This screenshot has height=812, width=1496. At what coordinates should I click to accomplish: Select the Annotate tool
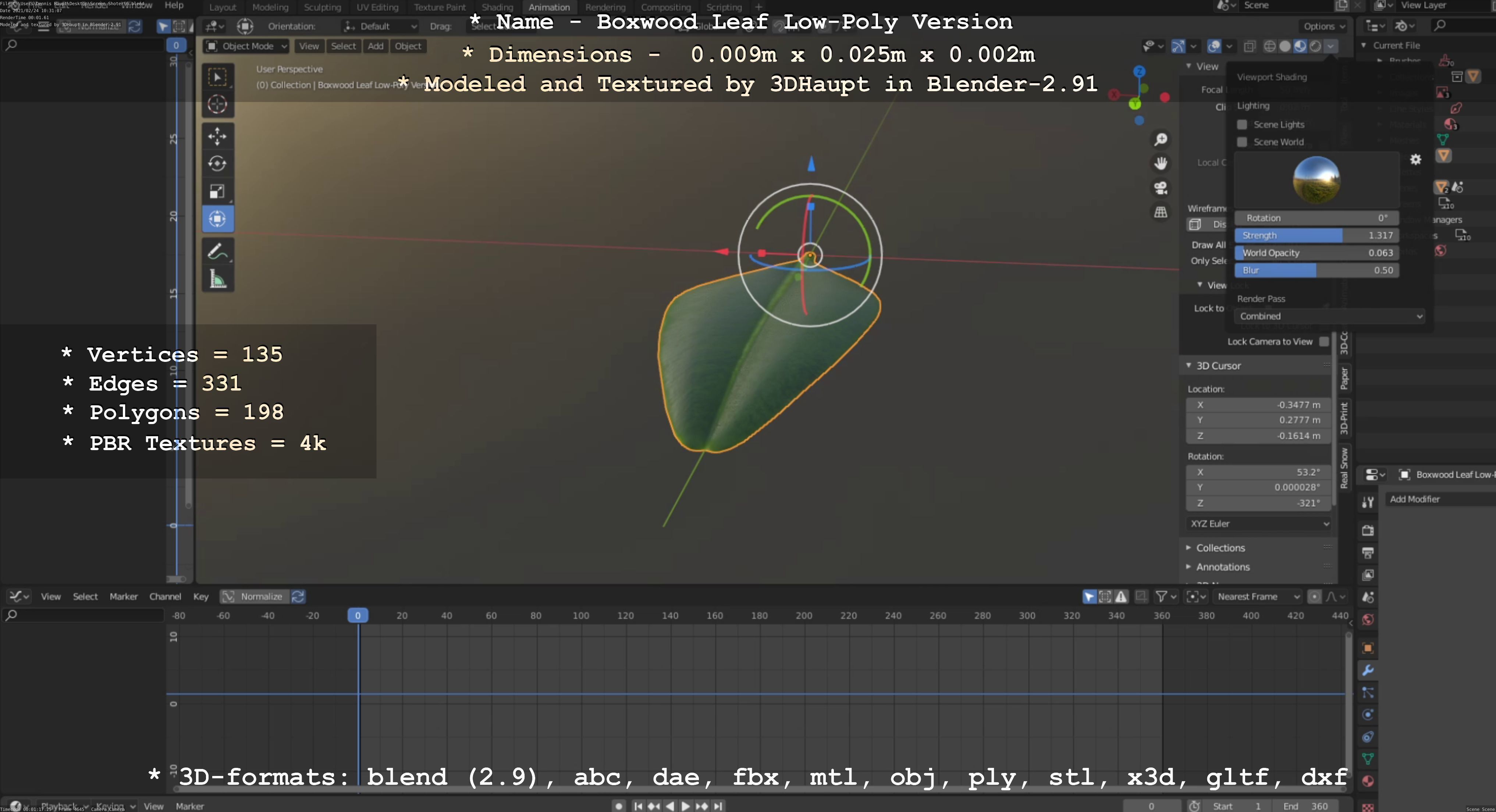click(218, 251)
